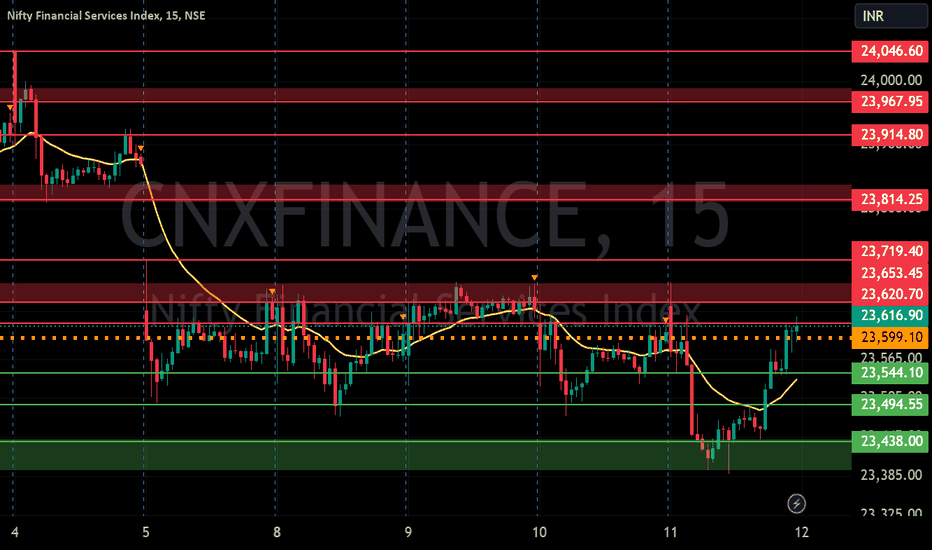Click the 23,616.90 current price label

[x=890, y=315]
